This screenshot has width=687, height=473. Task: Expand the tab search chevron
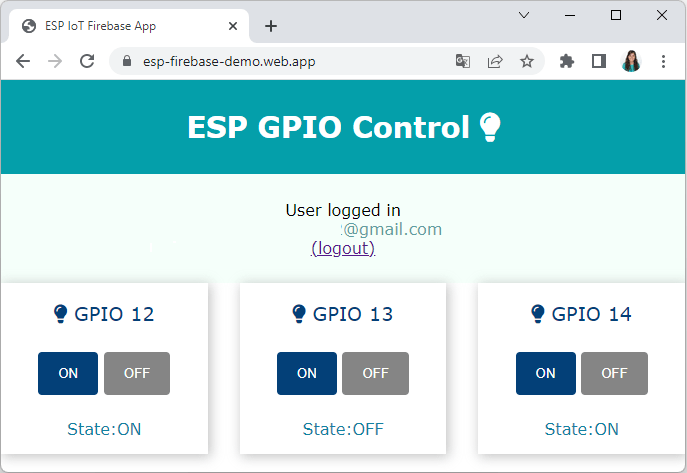[524, 15]
